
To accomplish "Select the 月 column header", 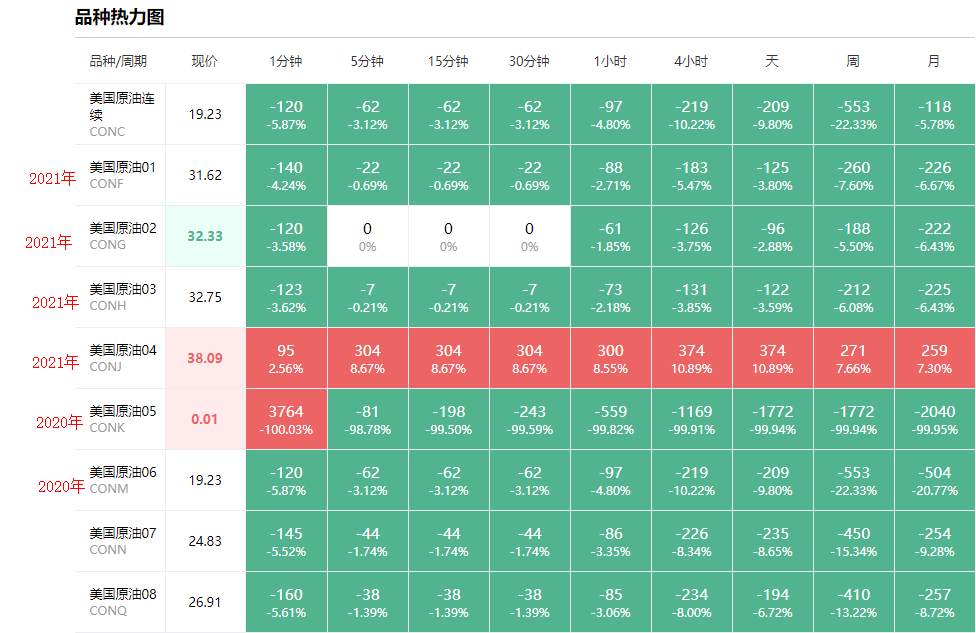I will 934,61.
